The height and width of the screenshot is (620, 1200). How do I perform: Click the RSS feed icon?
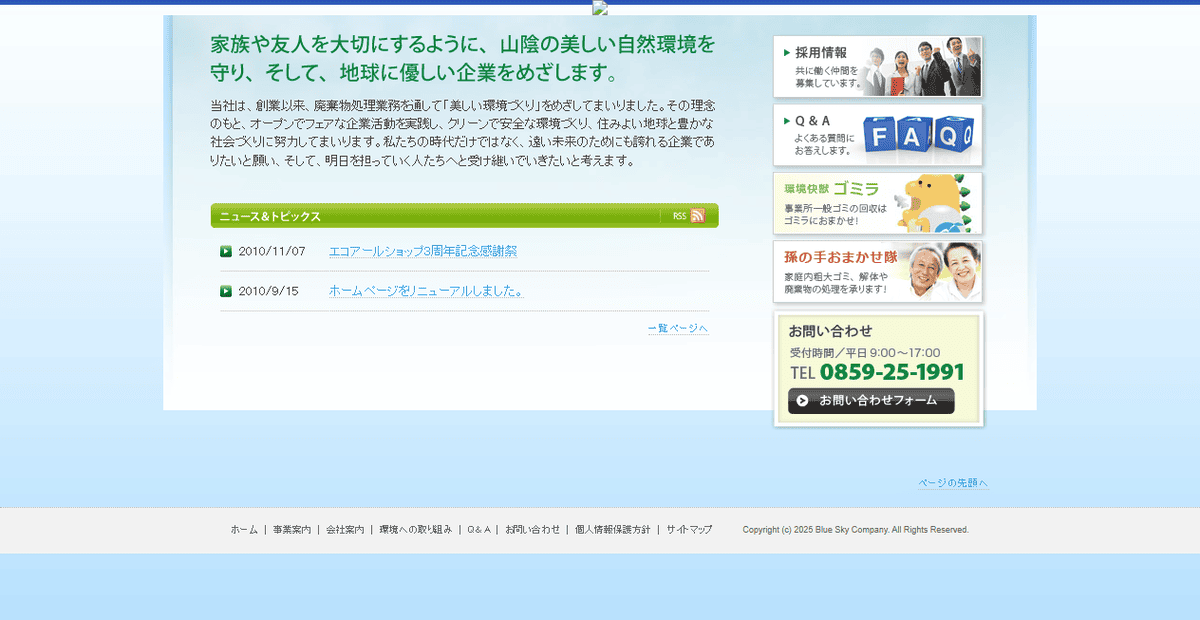pos(697,215)
